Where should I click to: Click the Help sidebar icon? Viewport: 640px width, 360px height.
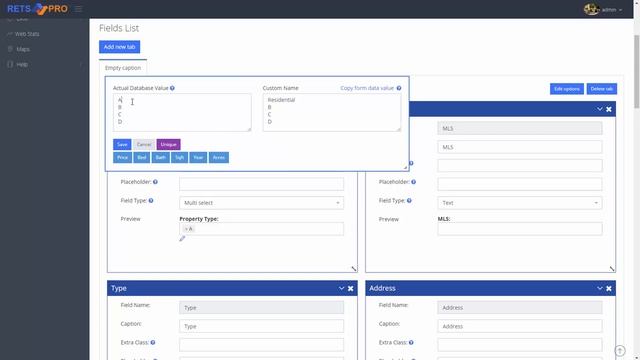pyautogui.click(x=10, y=64)
